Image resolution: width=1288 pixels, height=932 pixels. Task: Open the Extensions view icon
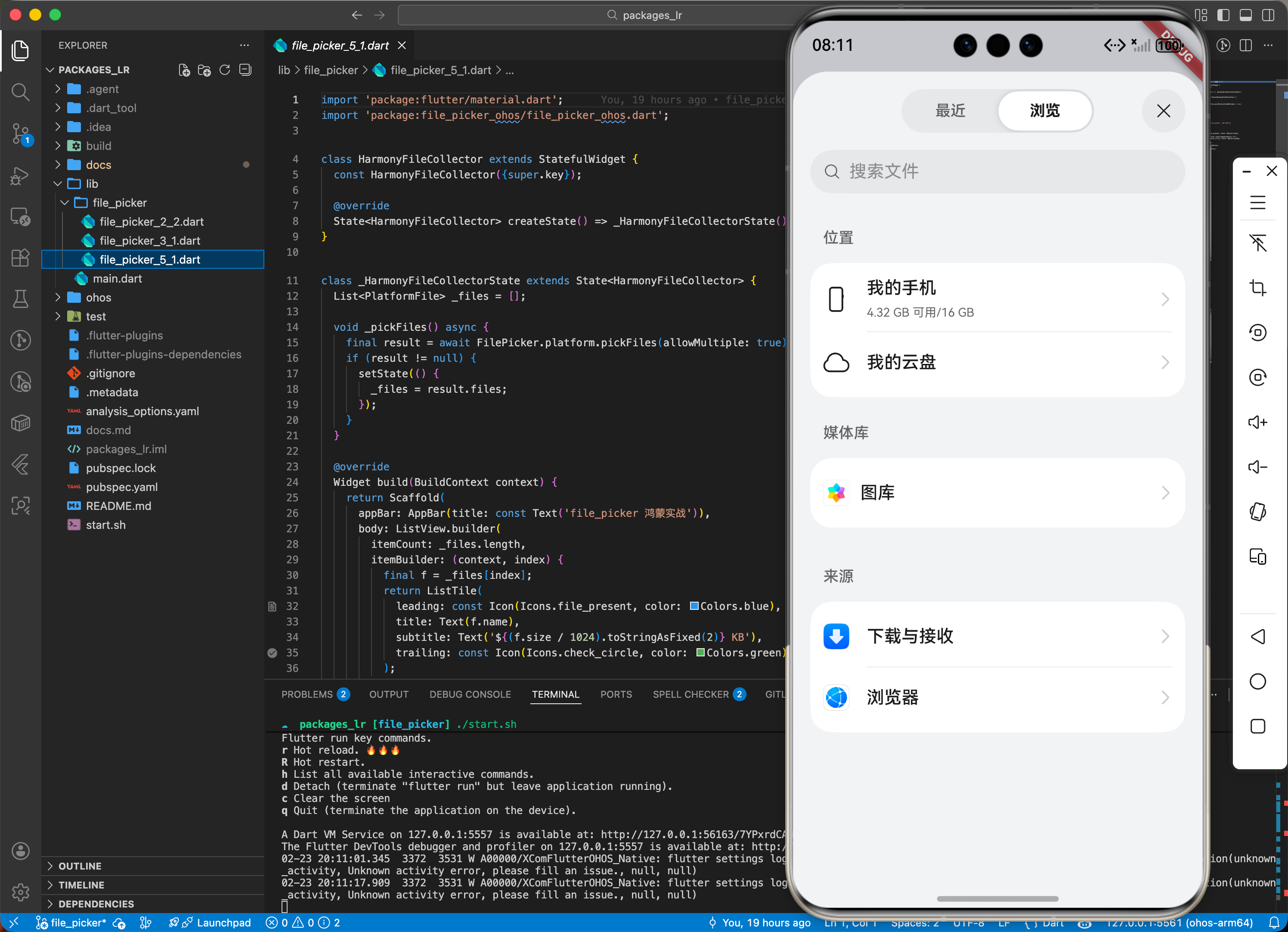coord(20,258)
